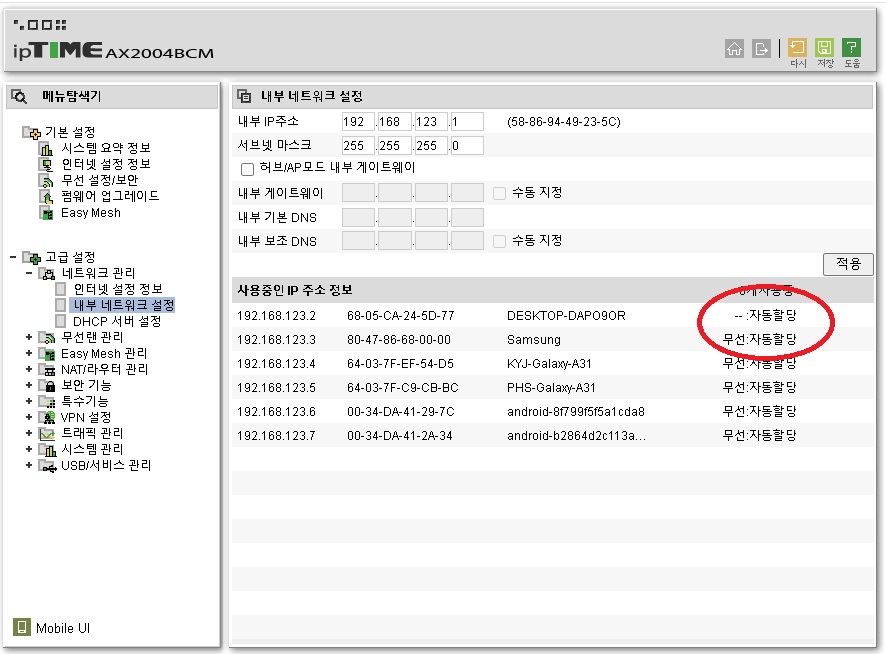Toggle 수동 지정 checkbox for 내부 게이트웨이

coord(499,194)
